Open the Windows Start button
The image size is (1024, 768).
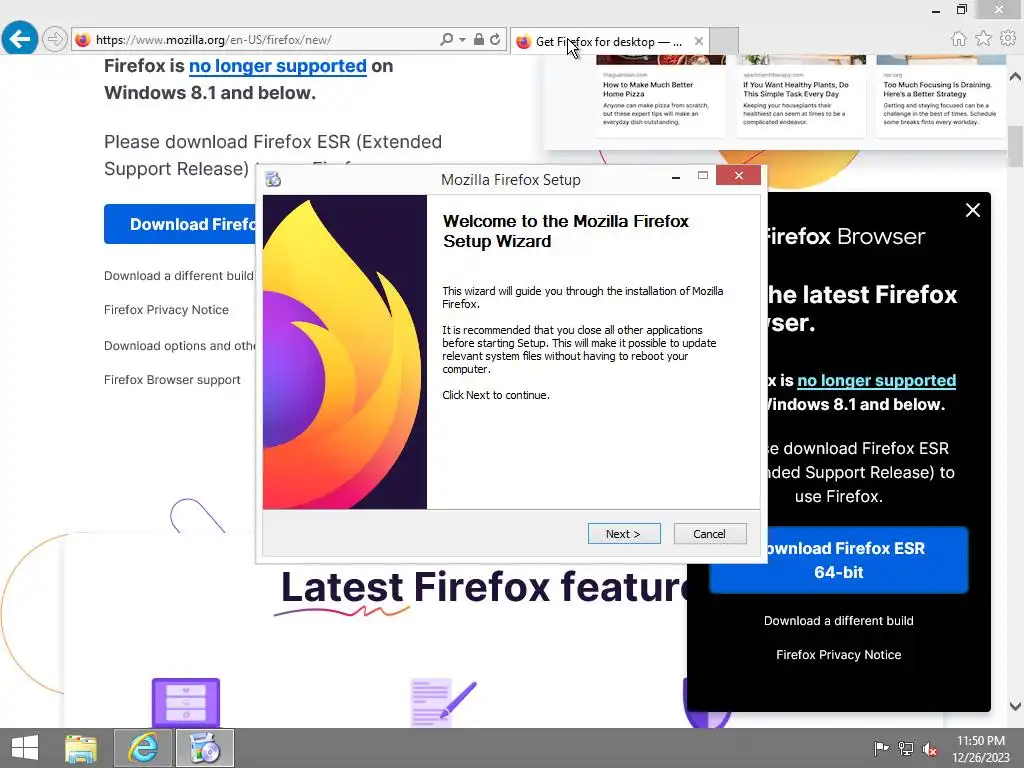tap(25, 748)
